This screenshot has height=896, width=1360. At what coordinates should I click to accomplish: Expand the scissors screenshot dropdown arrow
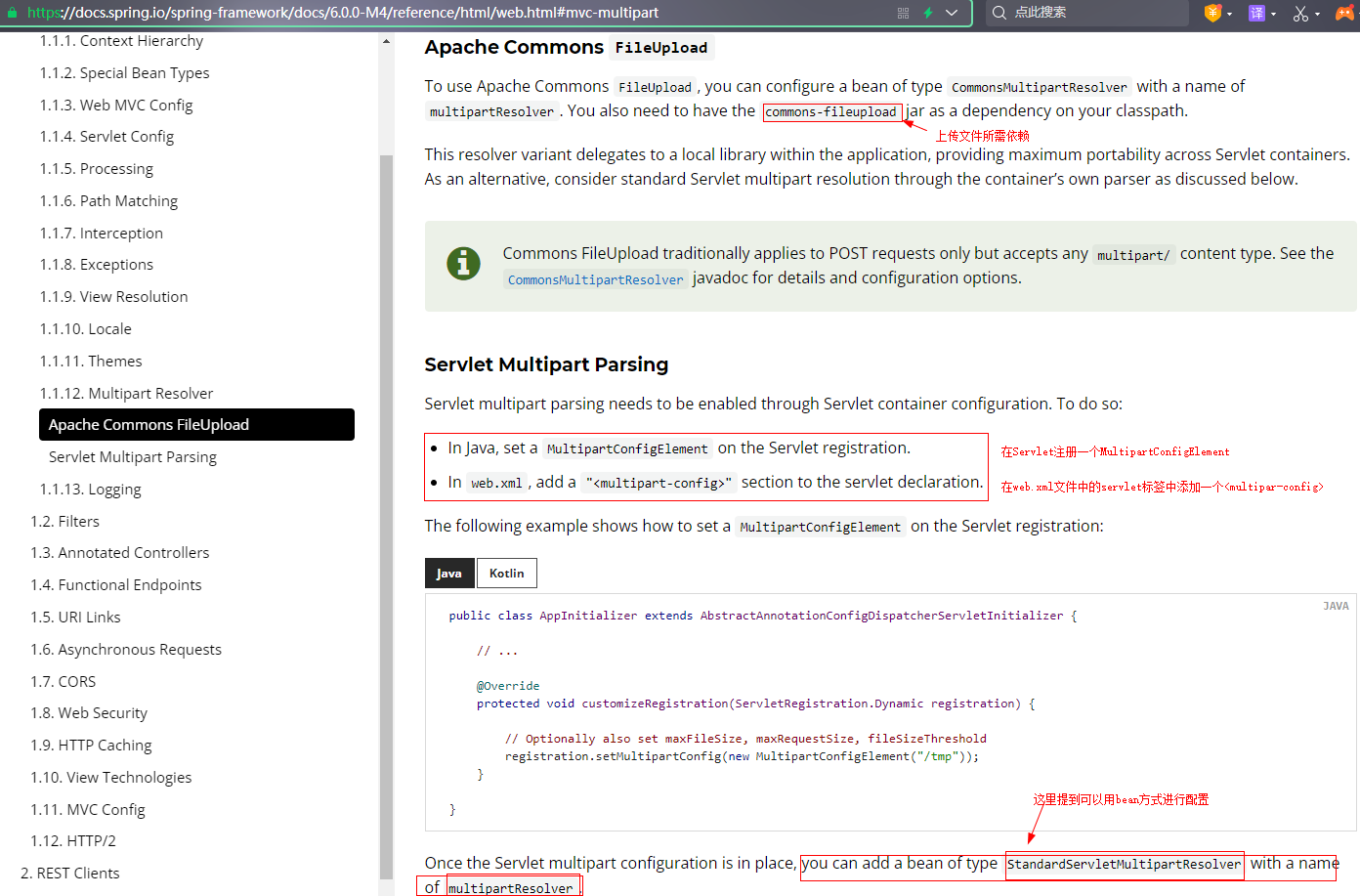click(x=1317, y=14)
